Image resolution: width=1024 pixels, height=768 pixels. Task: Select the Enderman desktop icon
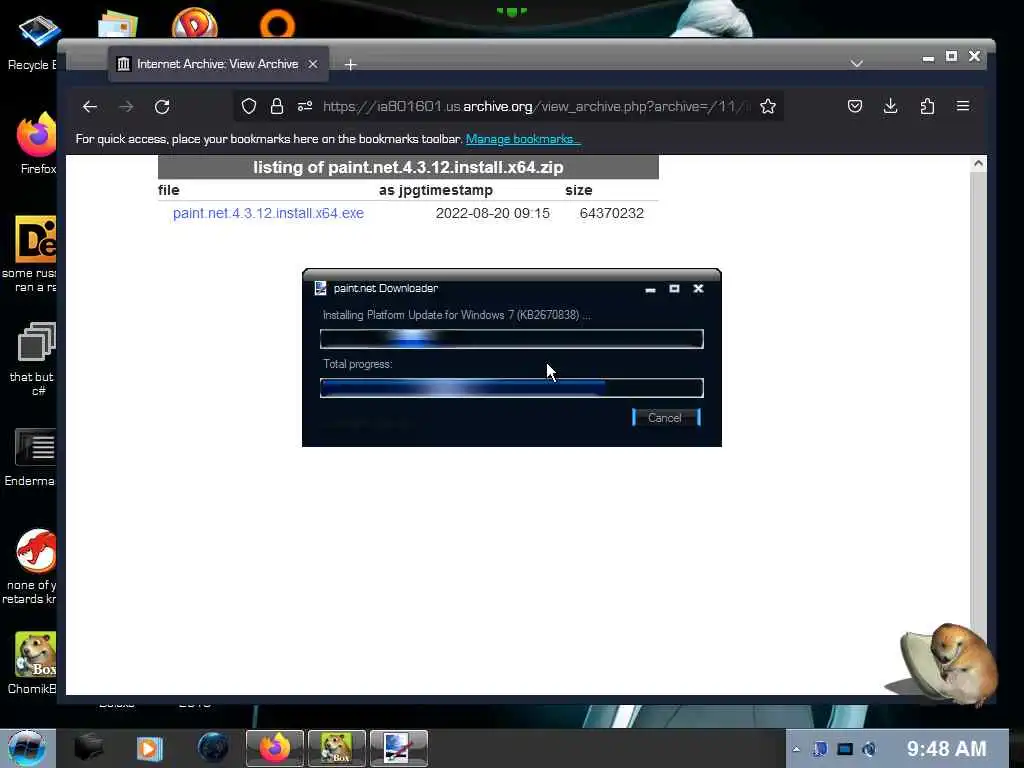click(31, 458)
